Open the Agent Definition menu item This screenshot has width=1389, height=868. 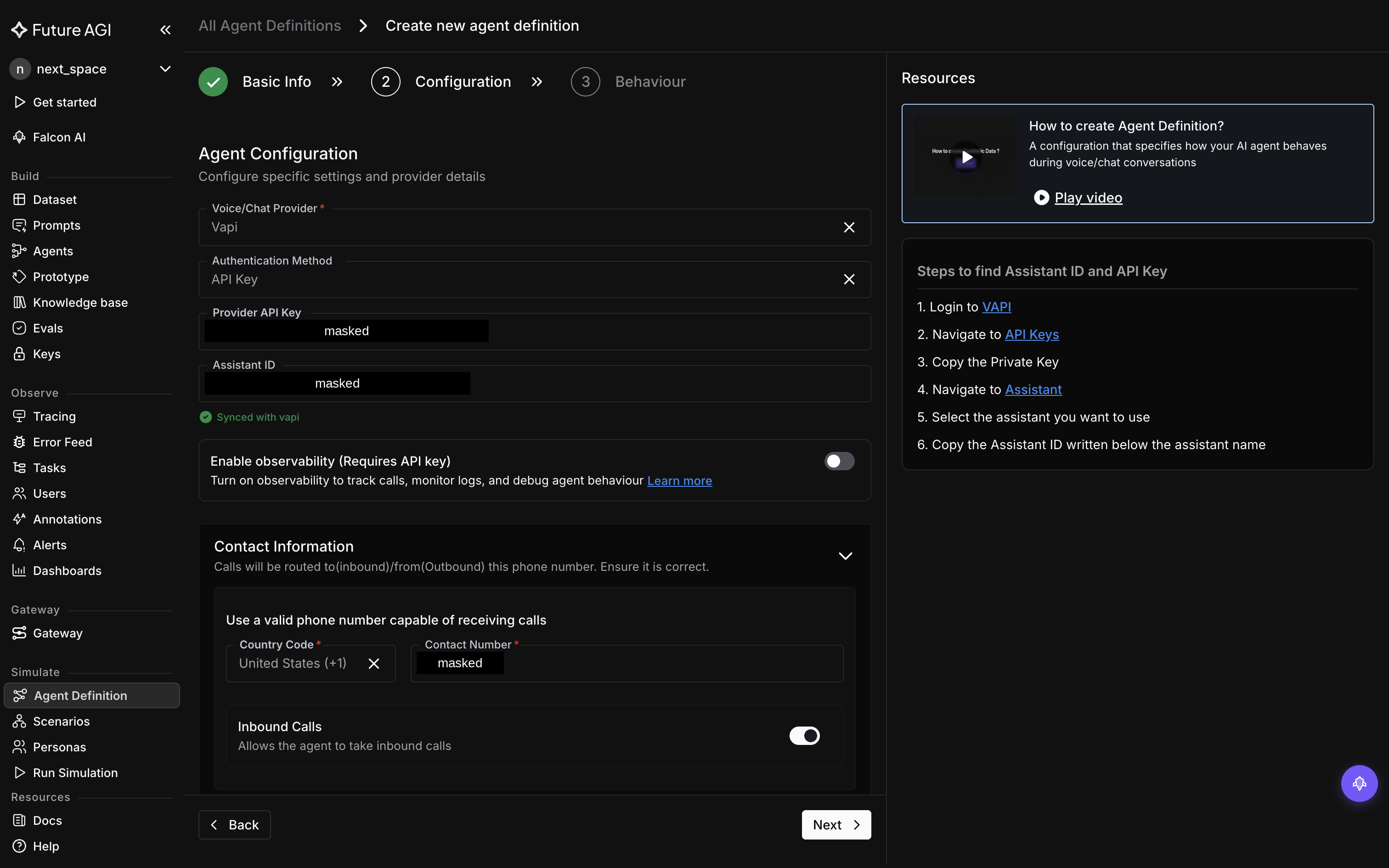tap(92, 695)
